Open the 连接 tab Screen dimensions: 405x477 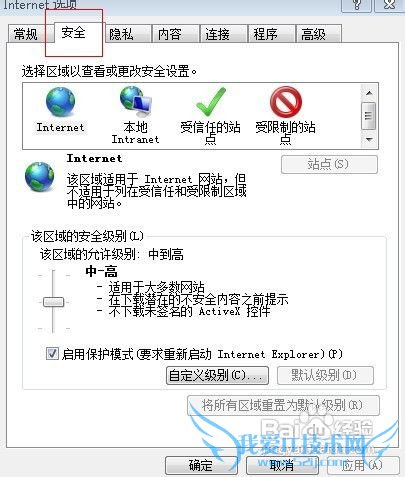(x=217, y=34)
